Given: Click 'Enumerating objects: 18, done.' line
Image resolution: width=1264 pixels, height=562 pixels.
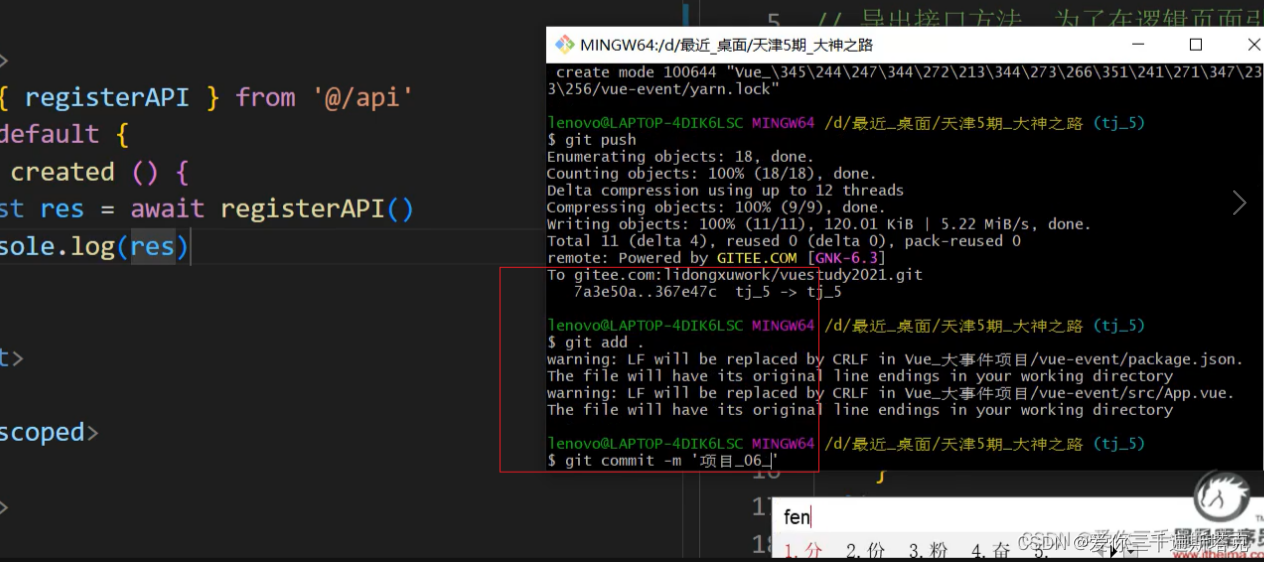Looking at the screenshot, I should (681, 157).
